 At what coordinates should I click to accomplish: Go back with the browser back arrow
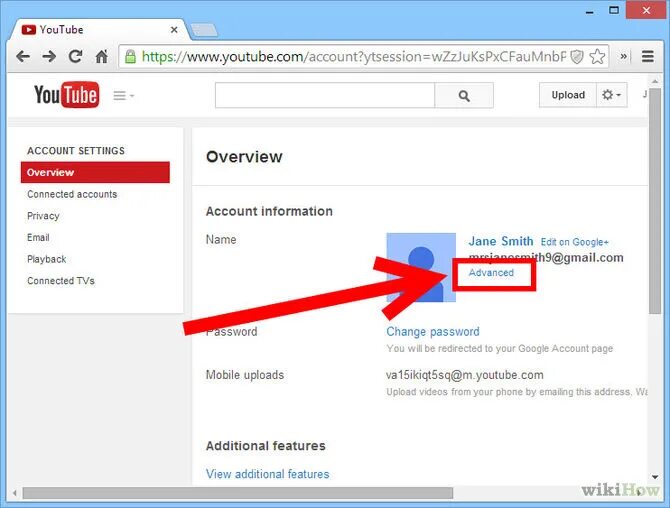coord(23,56)
